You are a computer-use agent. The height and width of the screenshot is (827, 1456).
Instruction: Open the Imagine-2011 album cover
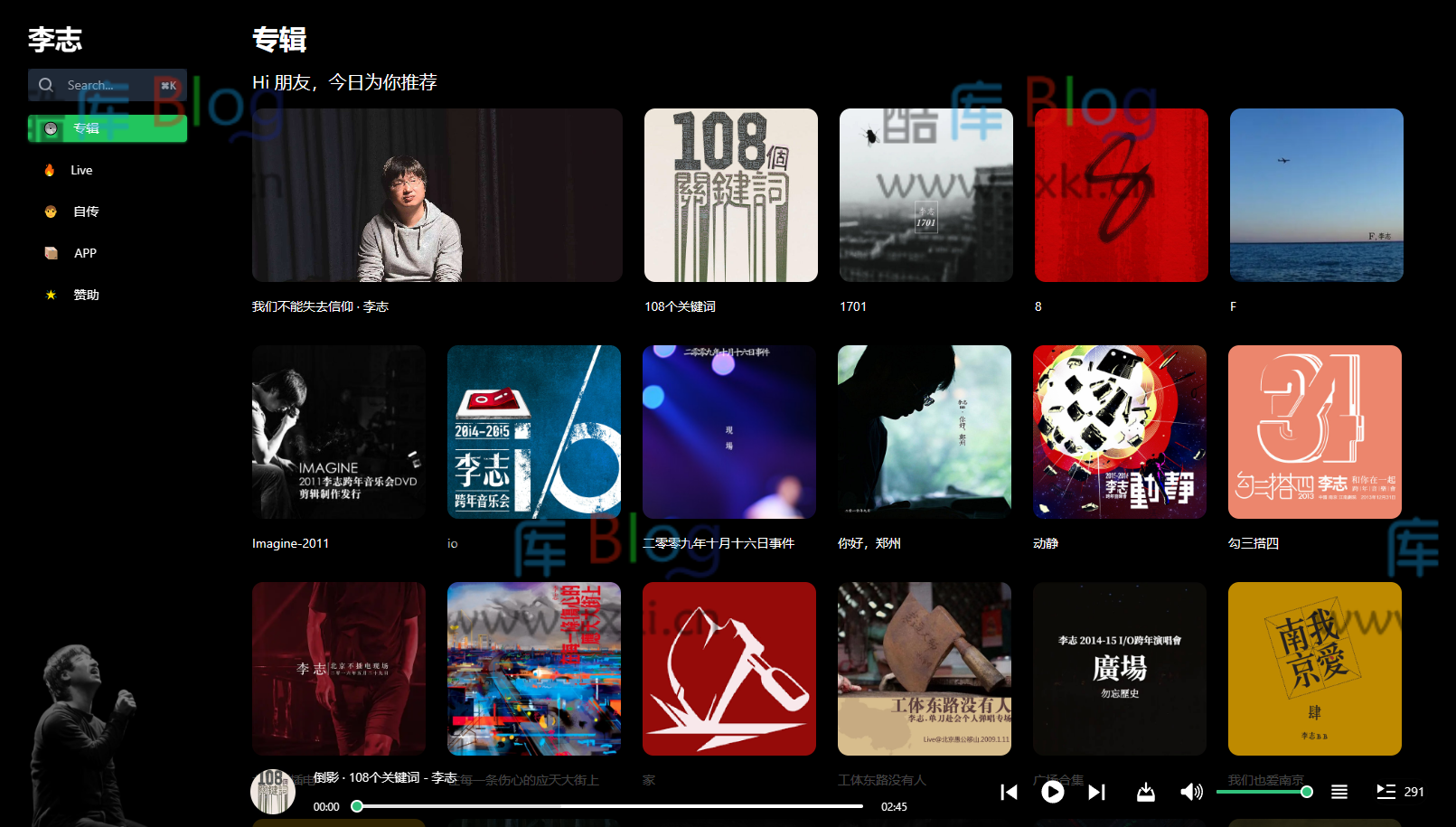coord(339,432)
